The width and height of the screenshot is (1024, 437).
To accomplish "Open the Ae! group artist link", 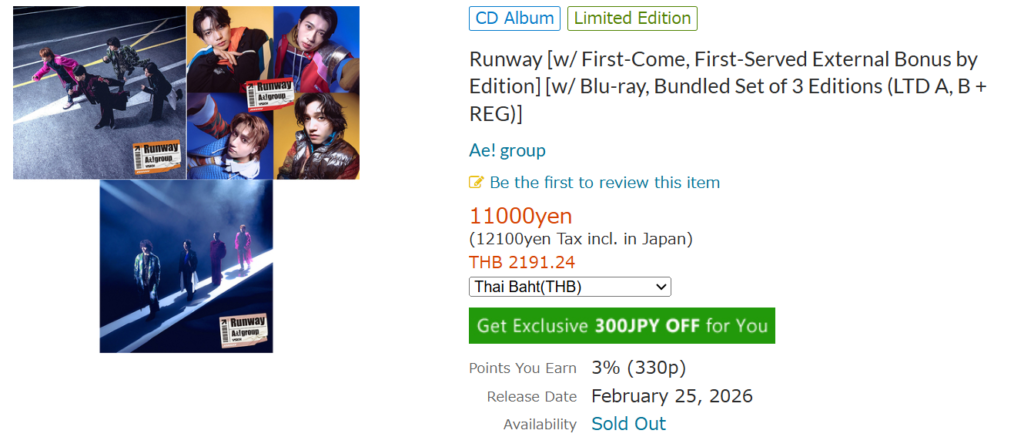I will [507, 150].
